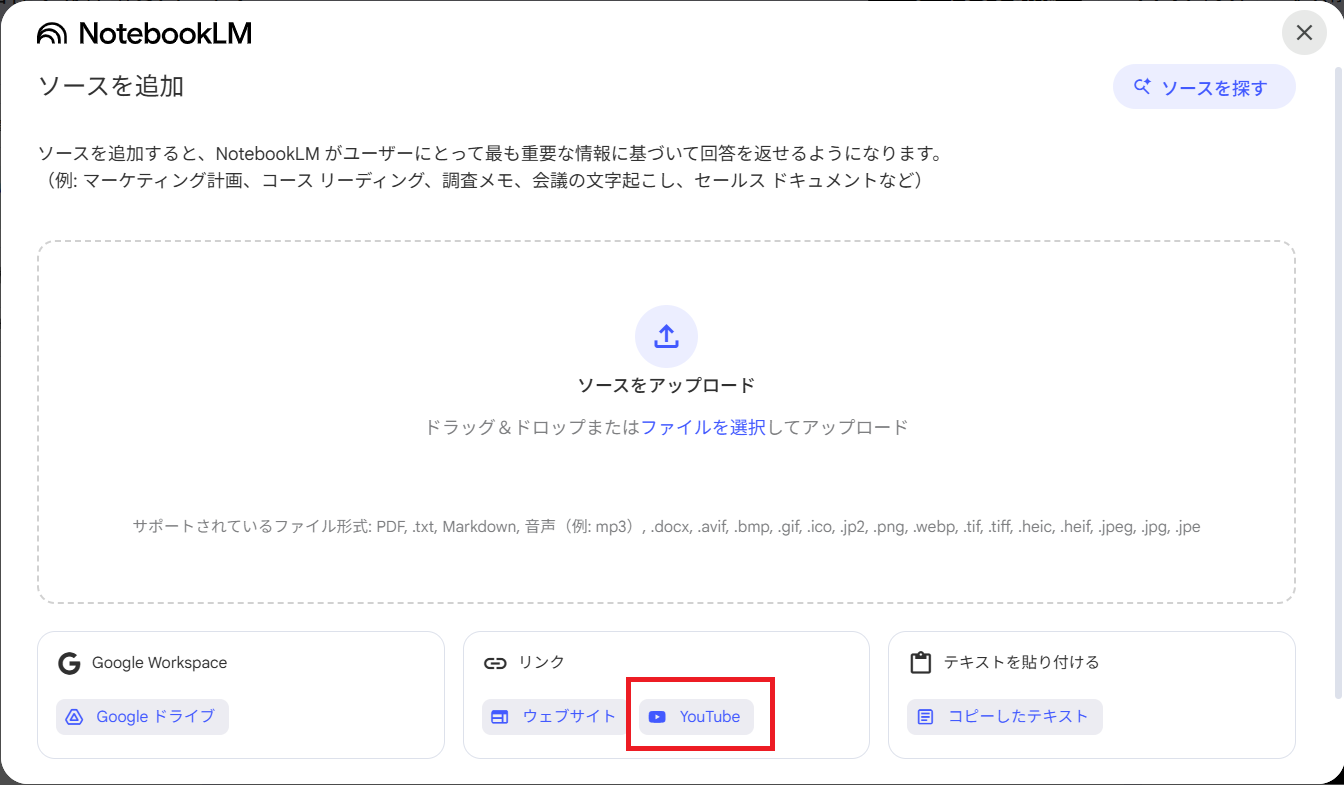Click the NotebookLM logo icon
Viewport: 1344px width, 785px height.
pos(53,34)
